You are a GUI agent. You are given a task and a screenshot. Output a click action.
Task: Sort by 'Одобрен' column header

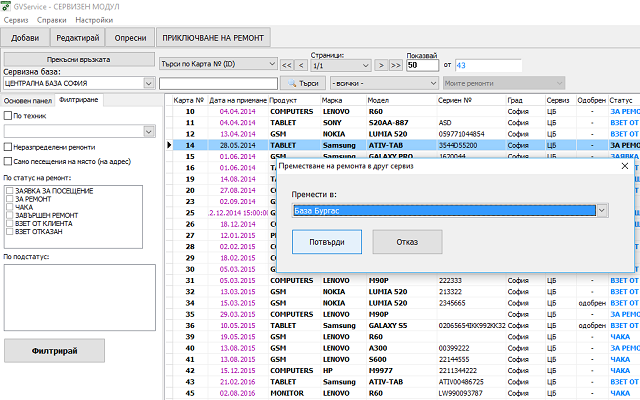point(591,100)
